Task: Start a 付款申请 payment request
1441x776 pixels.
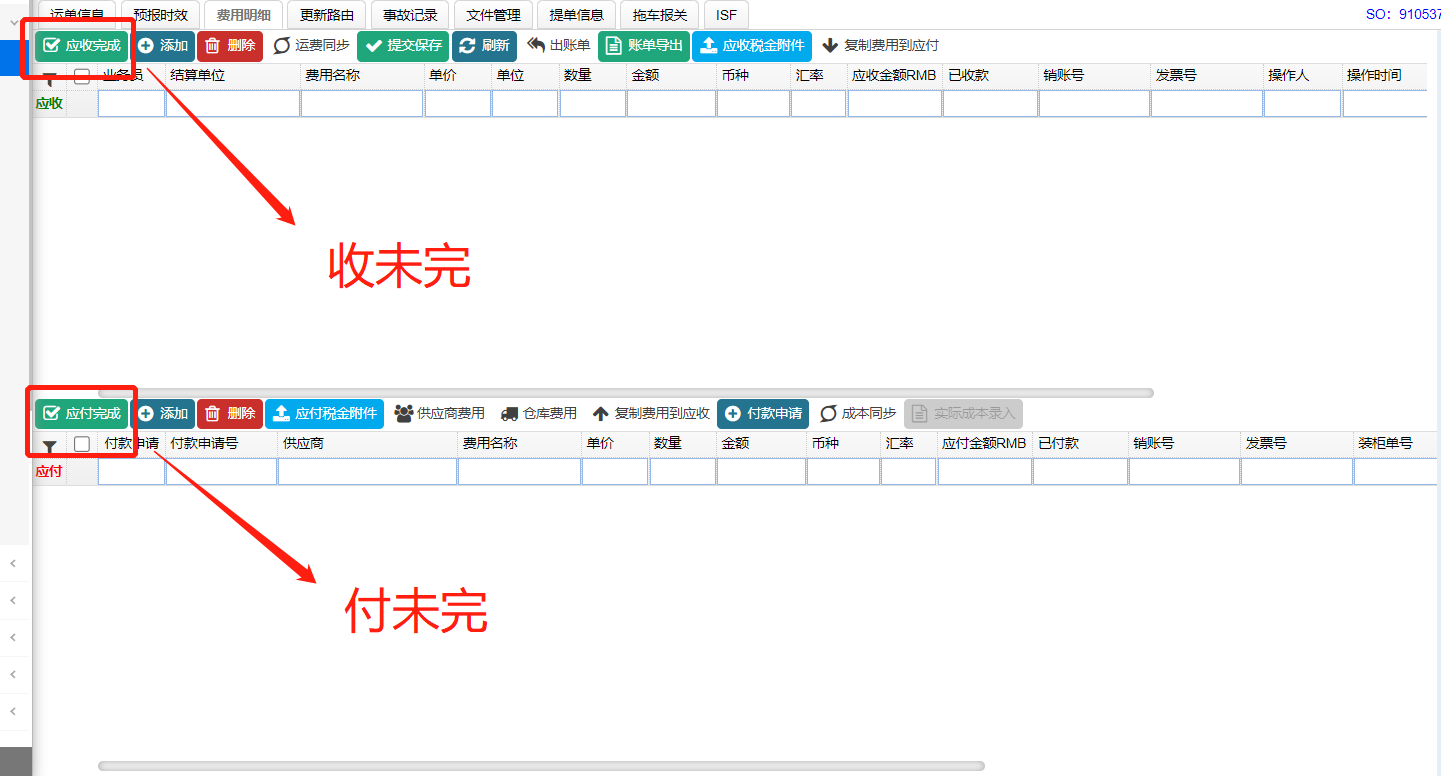Action: pyautogui.click(x=763, y=414)
